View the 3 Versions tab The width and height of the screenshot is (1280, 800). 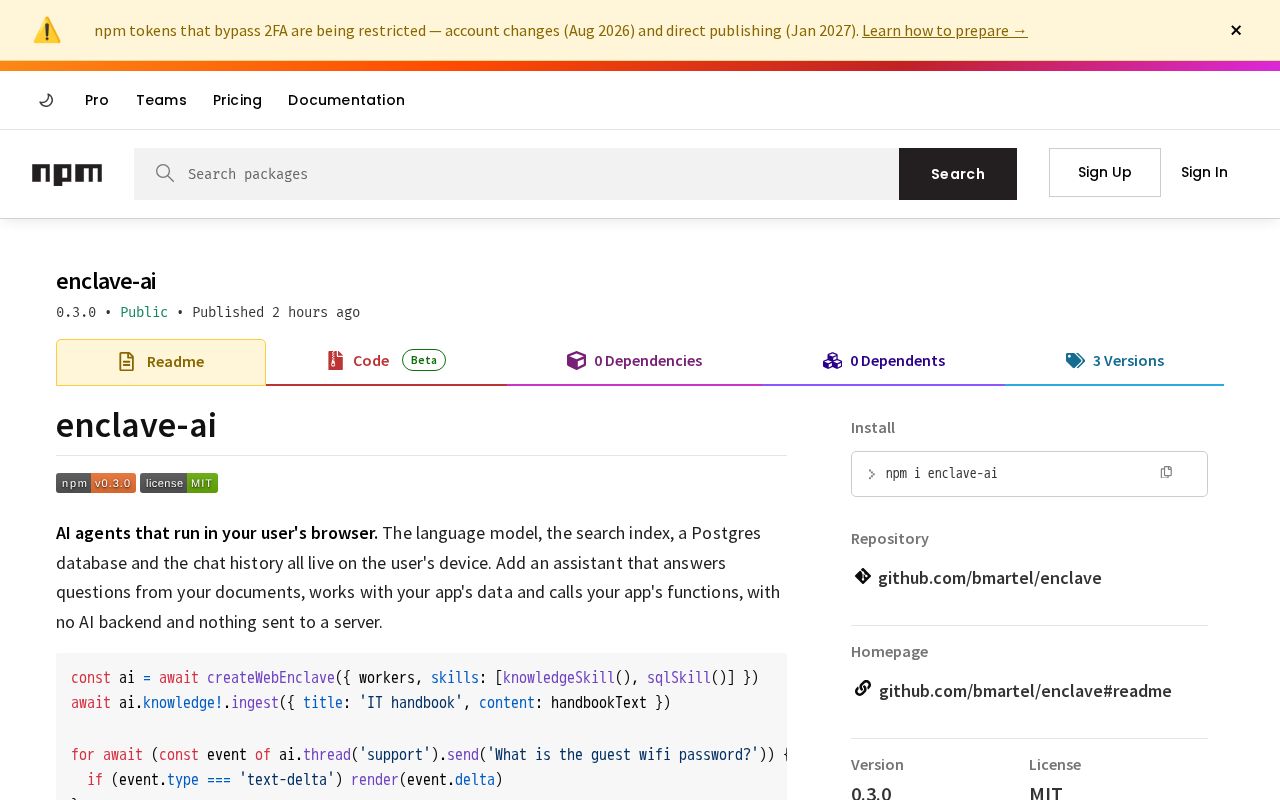pos(1115,361)
